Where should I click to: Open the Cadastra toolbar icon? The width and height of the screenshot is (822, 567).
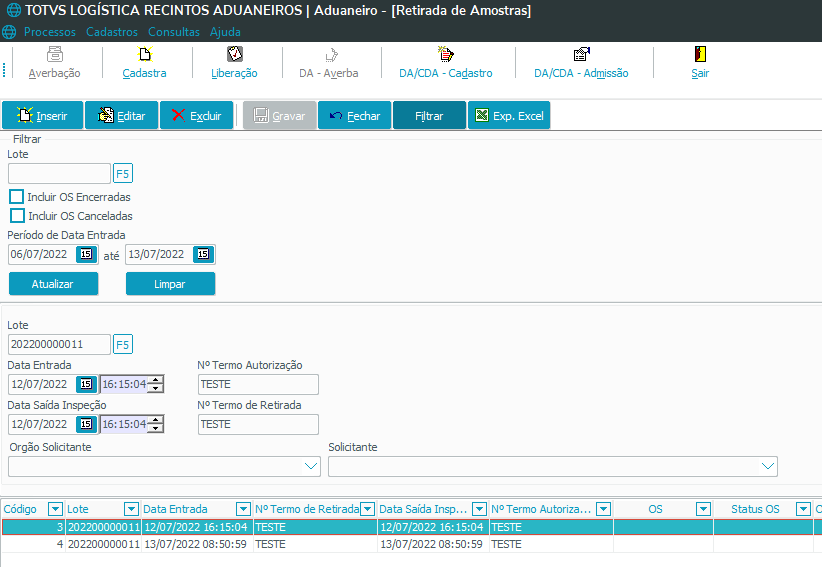click(x=144, y=62)
